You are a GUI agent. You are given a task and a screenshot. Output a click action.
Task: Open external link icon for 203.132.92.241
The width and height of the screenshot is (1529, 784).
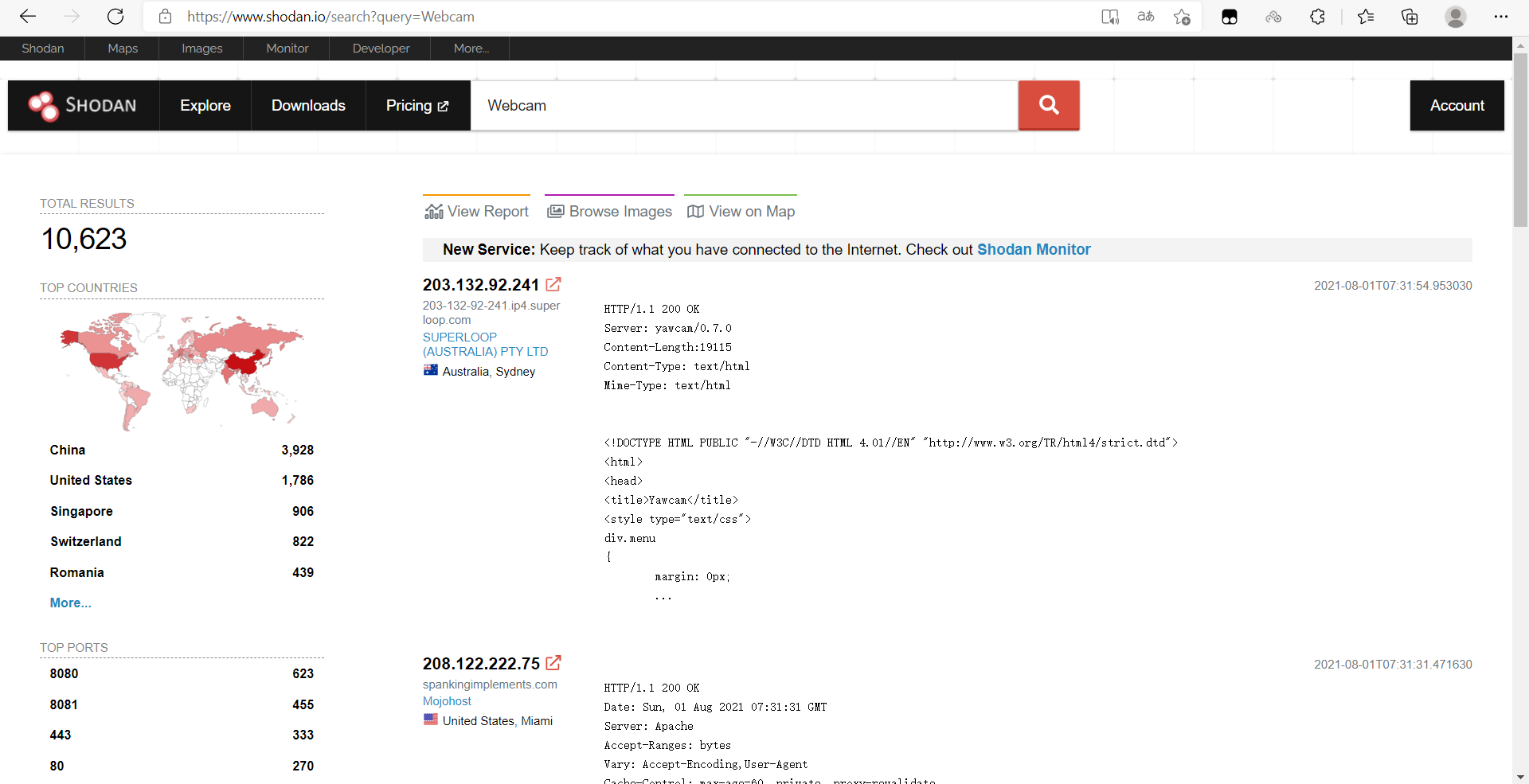(x=553, y=284)
